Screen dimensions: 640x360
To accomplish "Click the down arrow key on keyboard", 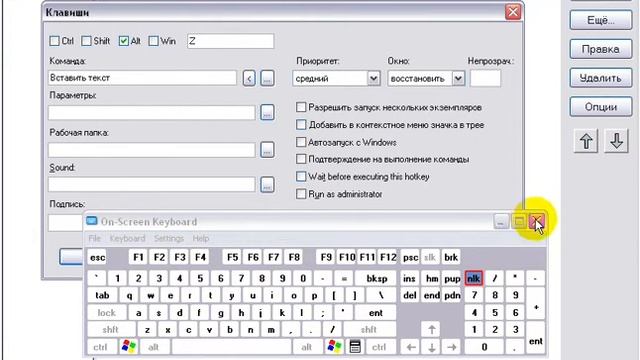I will tap(431, 347).
